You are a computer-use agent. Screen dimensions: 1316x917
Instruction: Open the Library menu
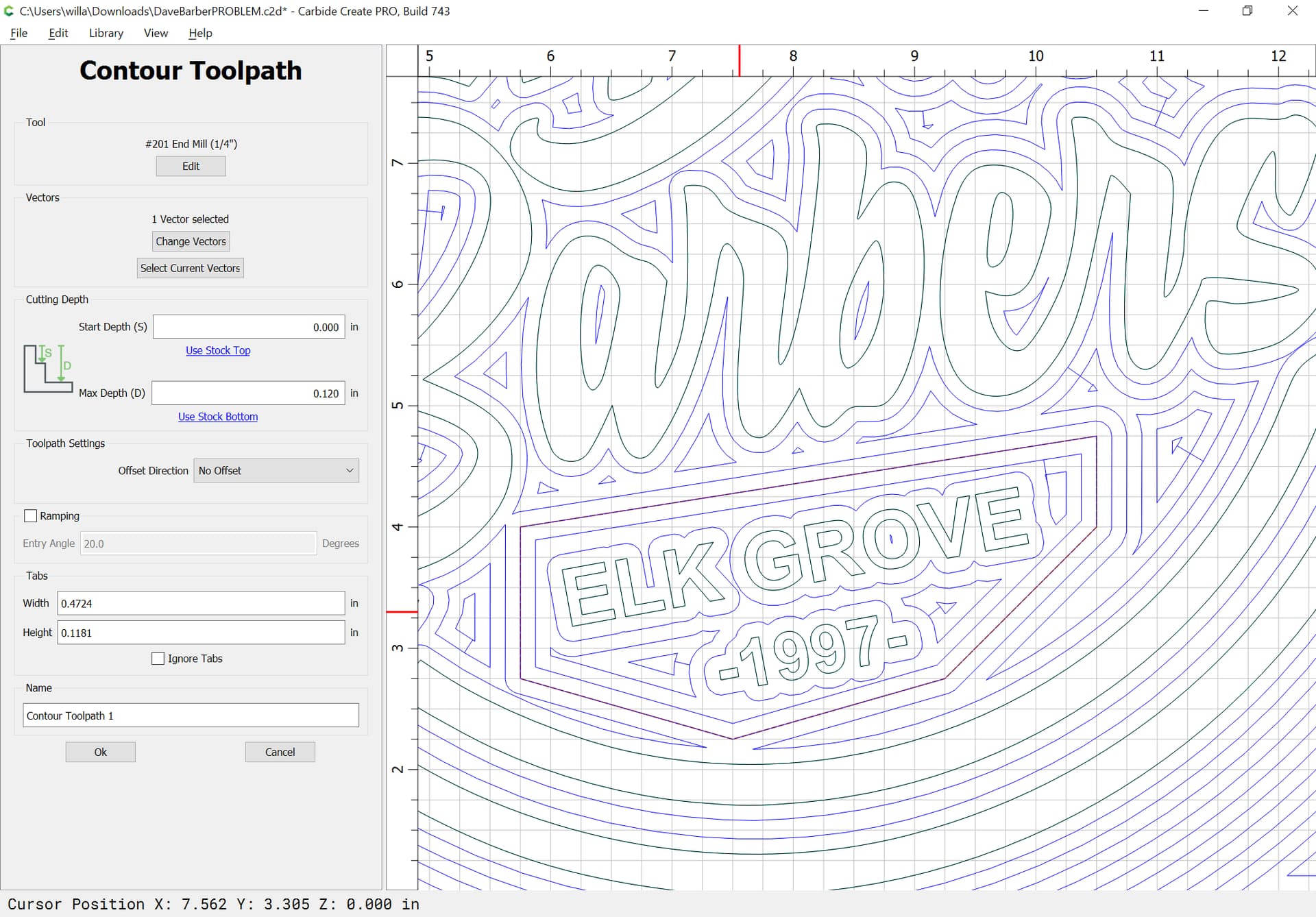coord(106,33)
